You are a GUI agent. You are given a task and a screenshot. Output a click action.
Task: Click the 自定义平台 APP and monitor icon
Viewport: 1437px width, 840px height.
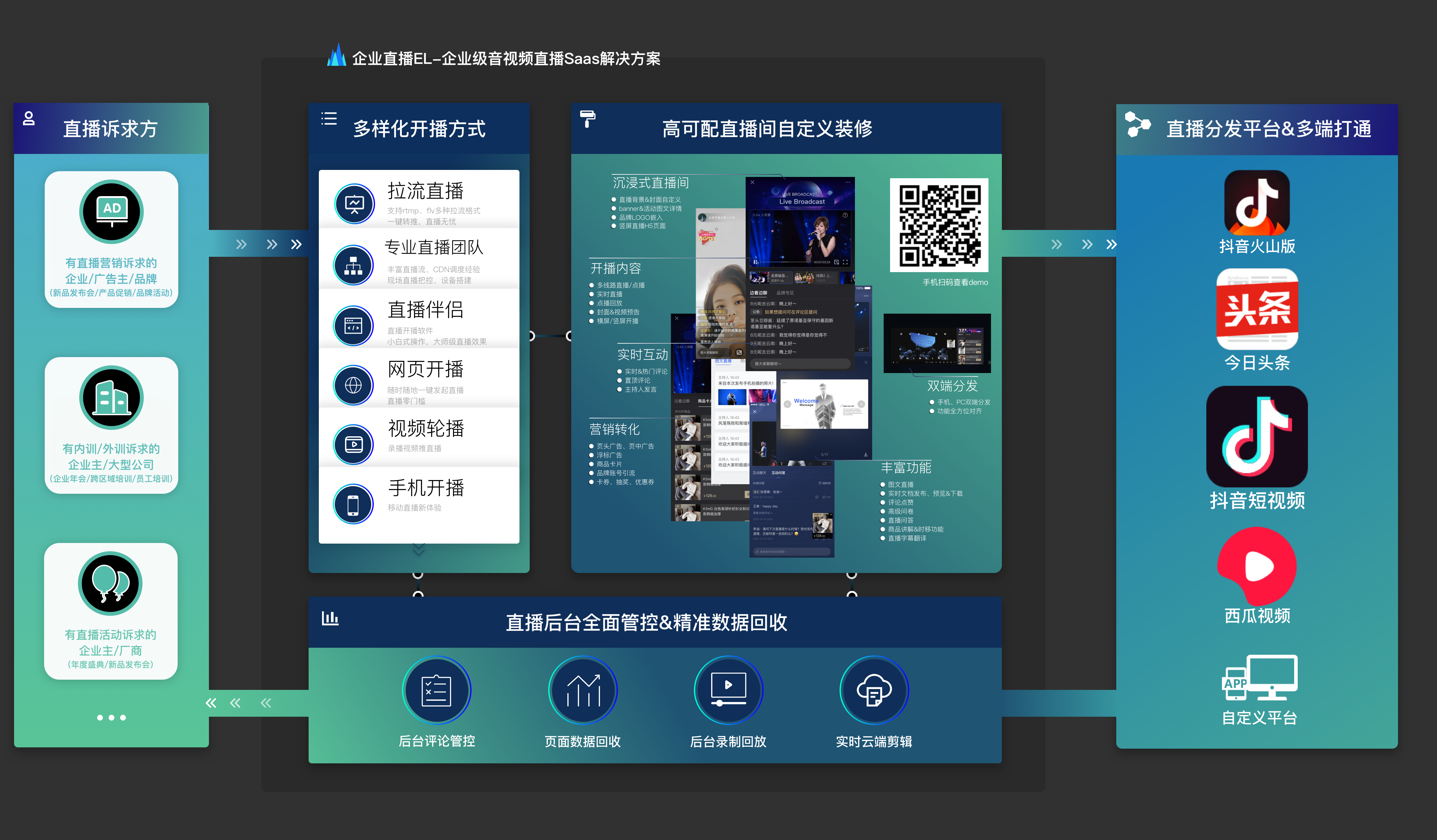tap(1260, 677)
